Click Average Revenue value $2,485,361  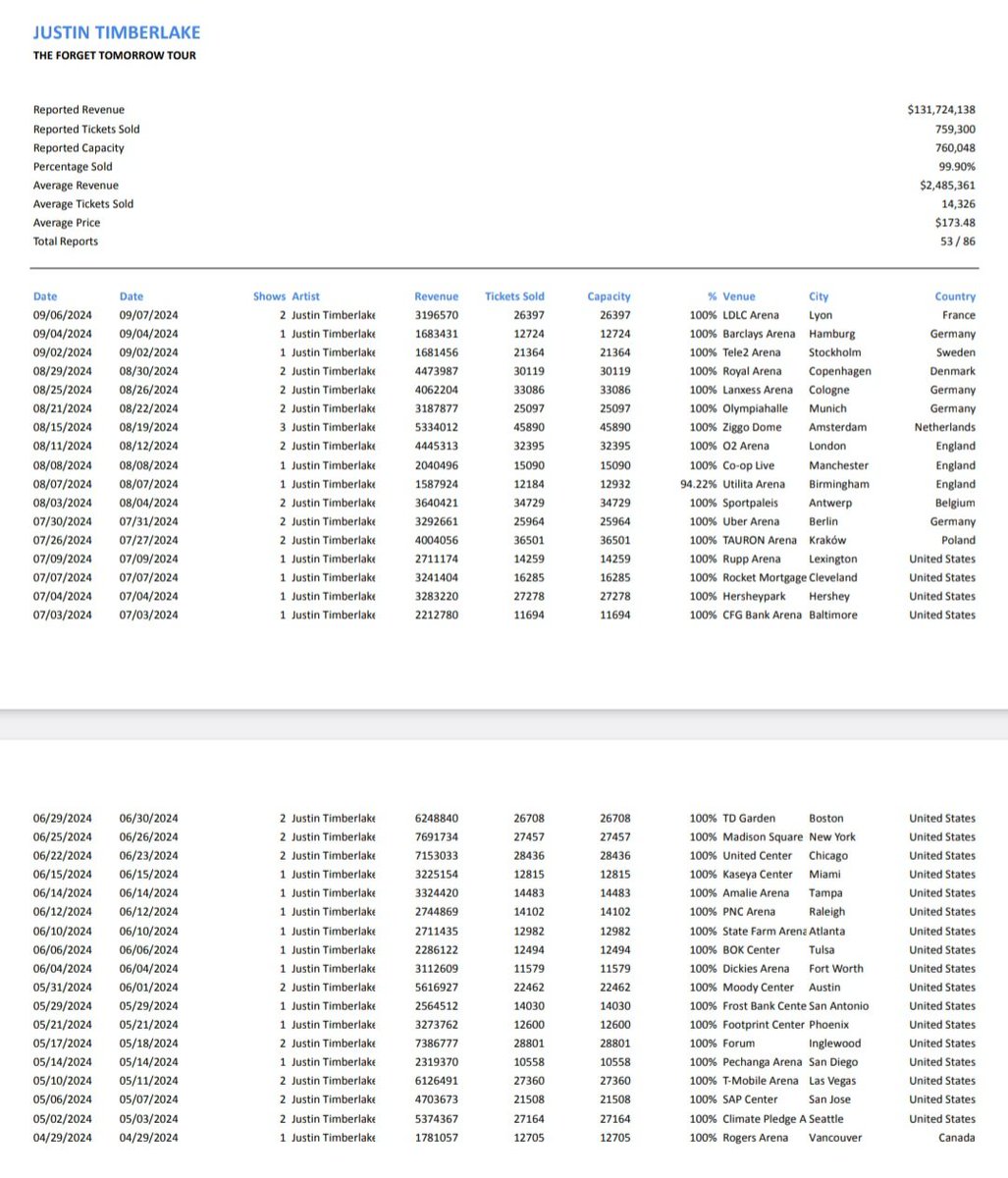(947, 186)
